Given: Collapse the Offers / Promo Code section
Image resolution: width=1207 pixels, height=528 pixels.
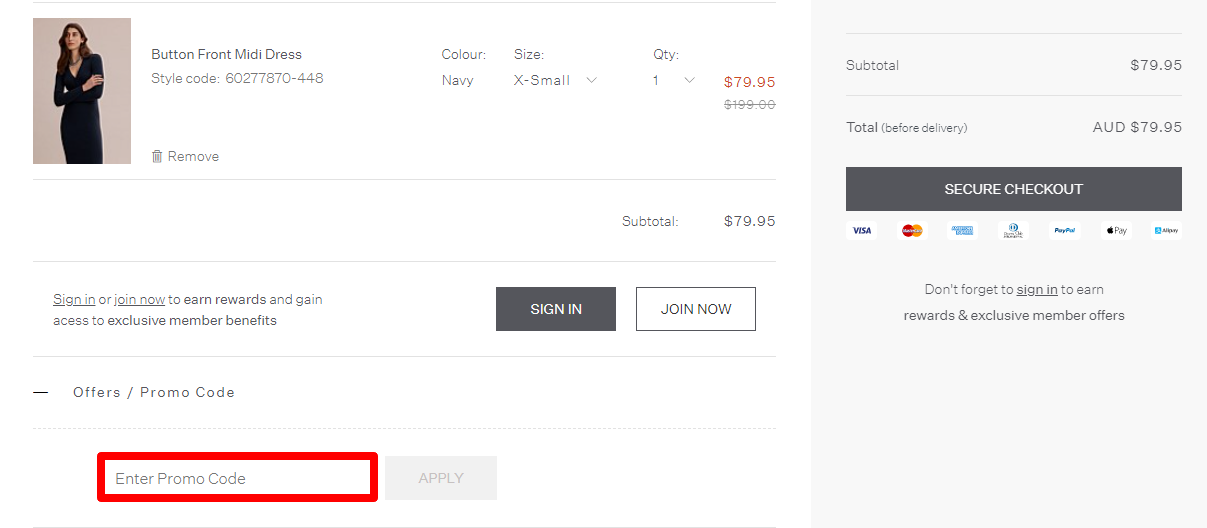Looking at the screenshot, I should tap(41, 392).
